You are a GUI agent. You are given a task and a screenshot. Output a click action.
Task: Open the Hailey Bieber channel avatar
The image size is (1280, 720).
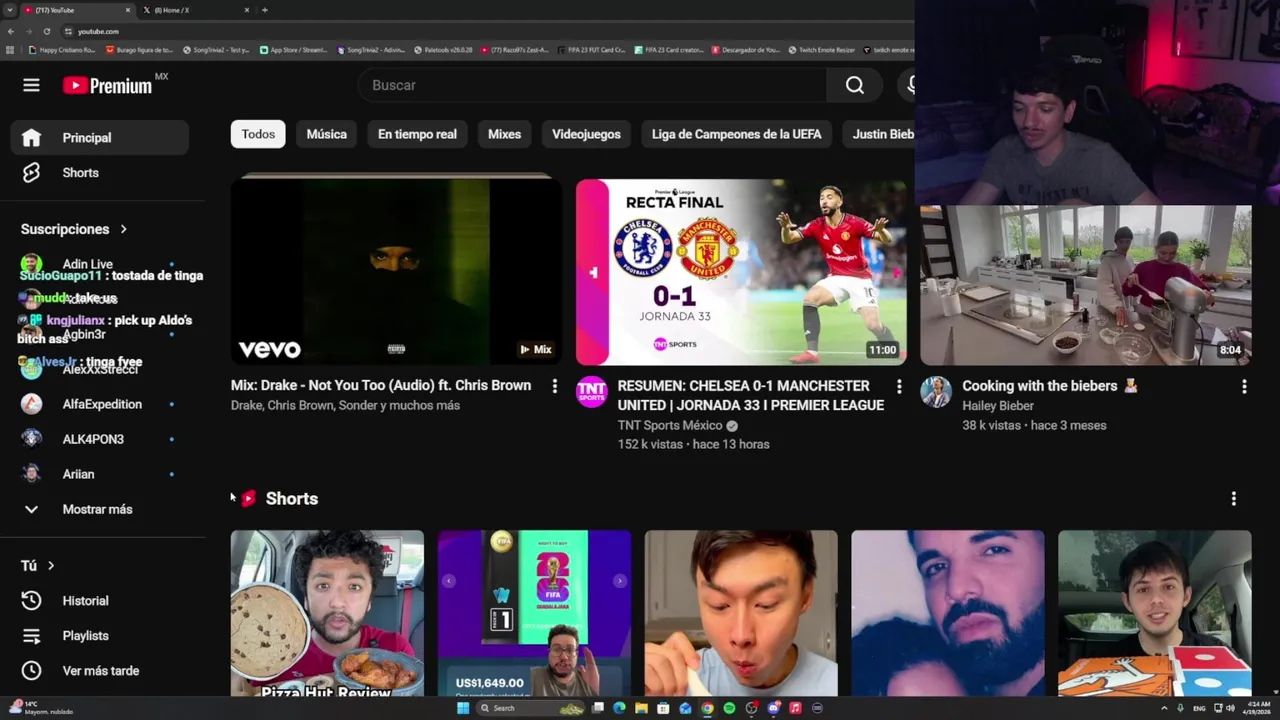tap(936, 391)
